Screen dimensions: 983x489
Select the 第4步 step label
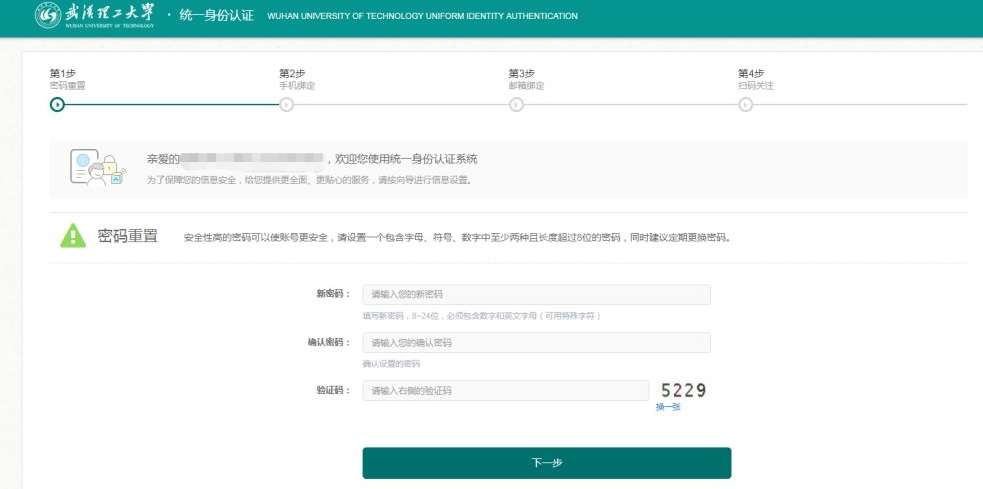(751, 73)
